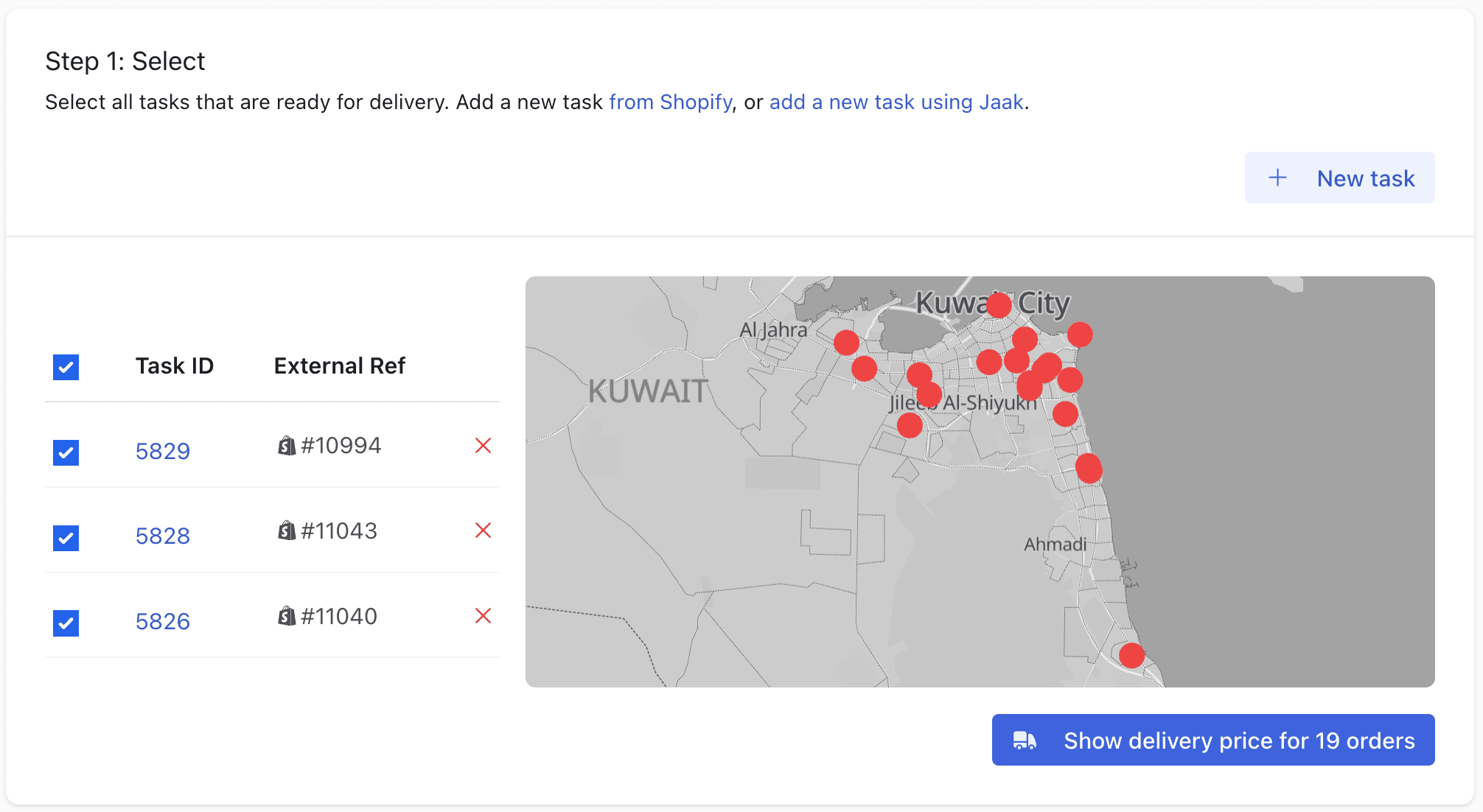The height and width of the screenshot is (812, 1483).
Task: Click Shopify icon beside #11040
Action: click(287, 616)
